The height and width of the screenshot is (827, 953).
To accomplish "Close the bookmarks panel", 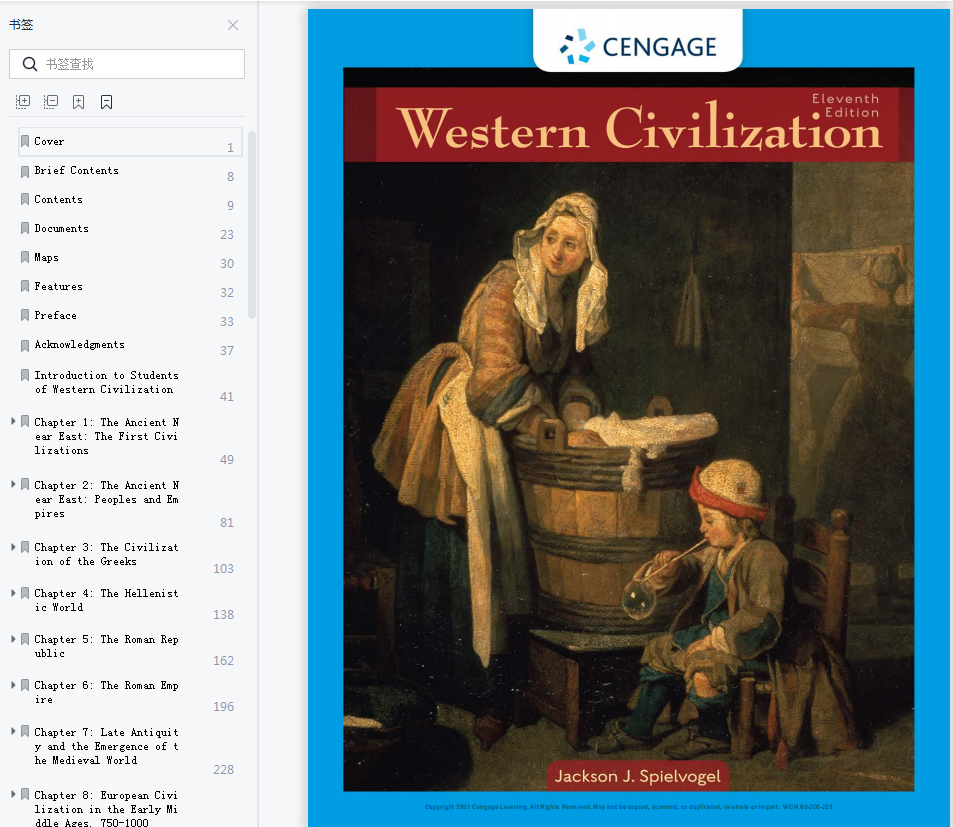I will 233,25.
